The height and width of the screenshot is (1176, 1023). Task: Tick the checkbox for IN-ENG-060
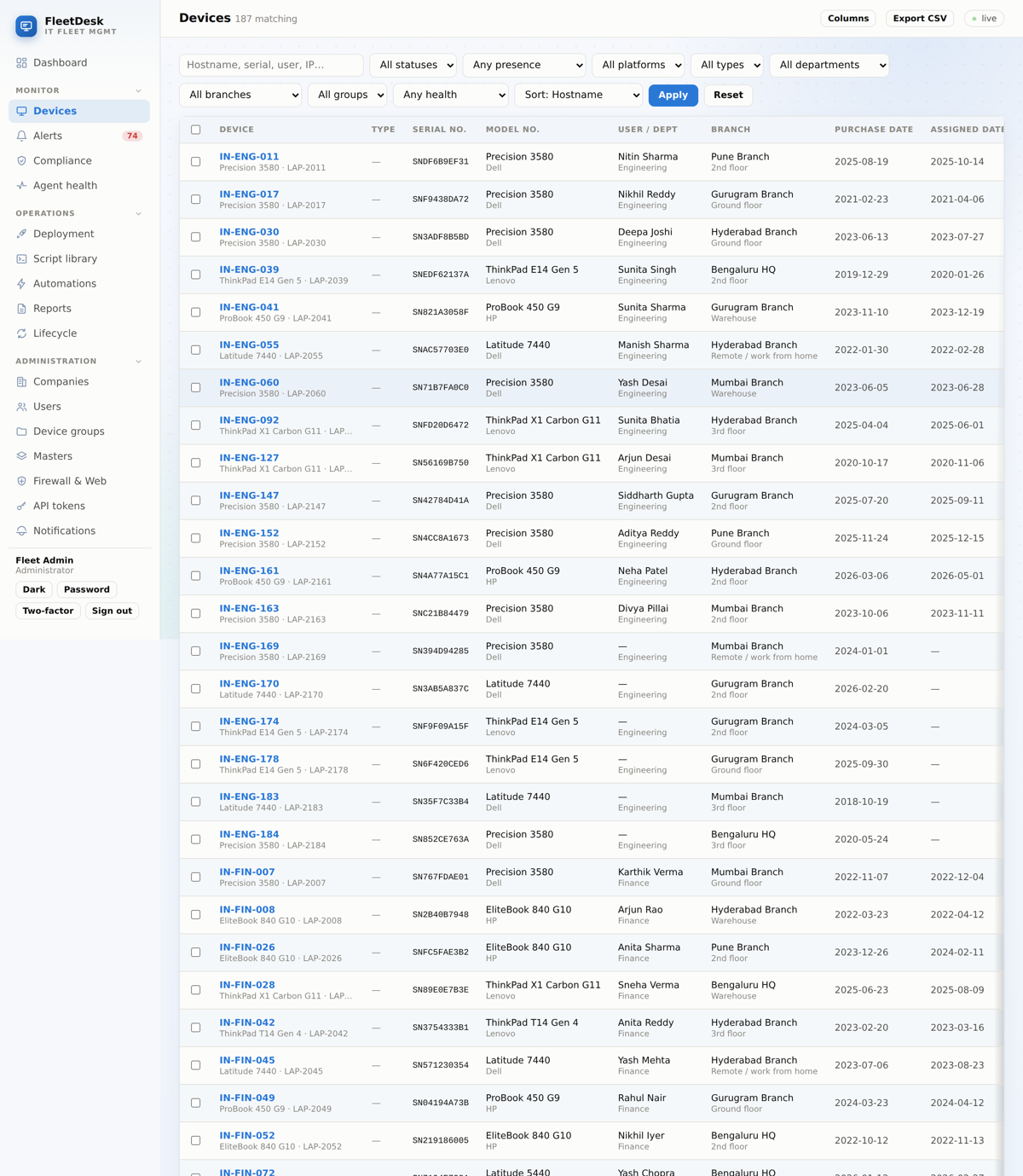(x=196, y=388)
